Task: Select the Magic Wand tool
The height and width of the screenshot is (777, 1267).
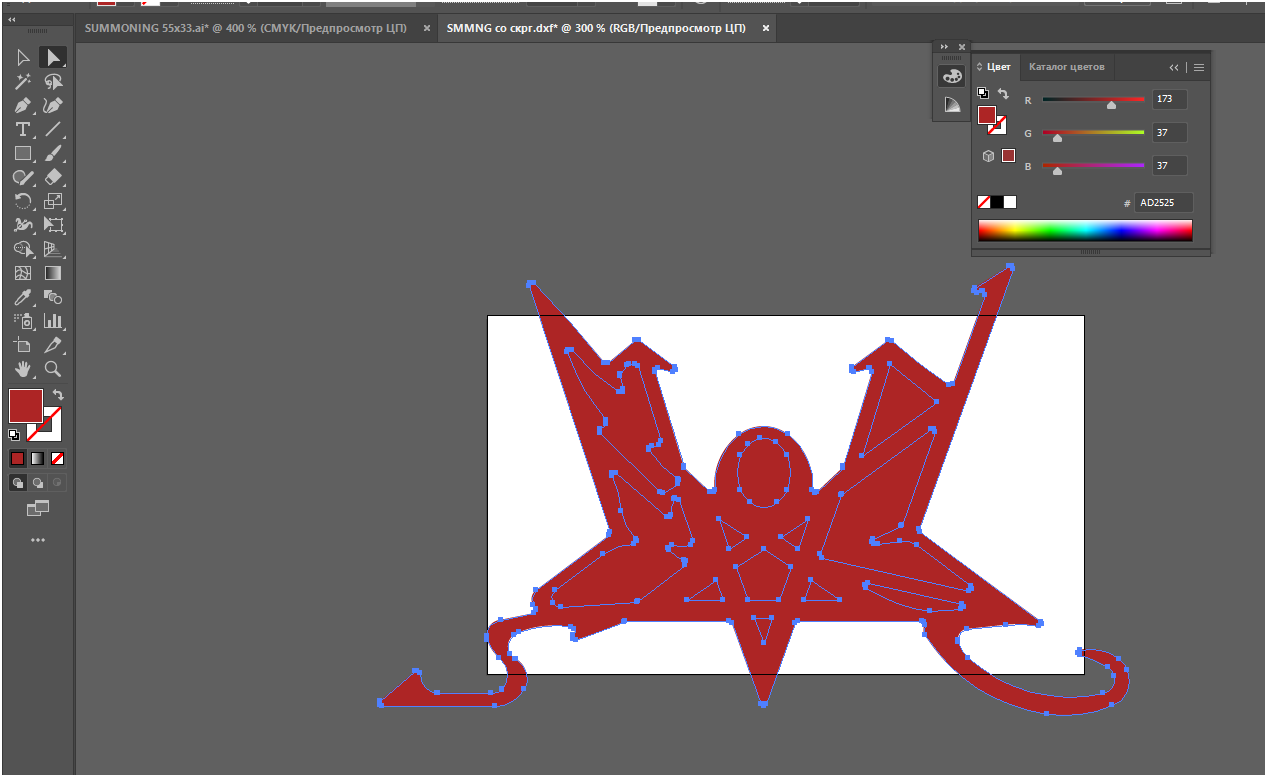Action: pos(22,82)
